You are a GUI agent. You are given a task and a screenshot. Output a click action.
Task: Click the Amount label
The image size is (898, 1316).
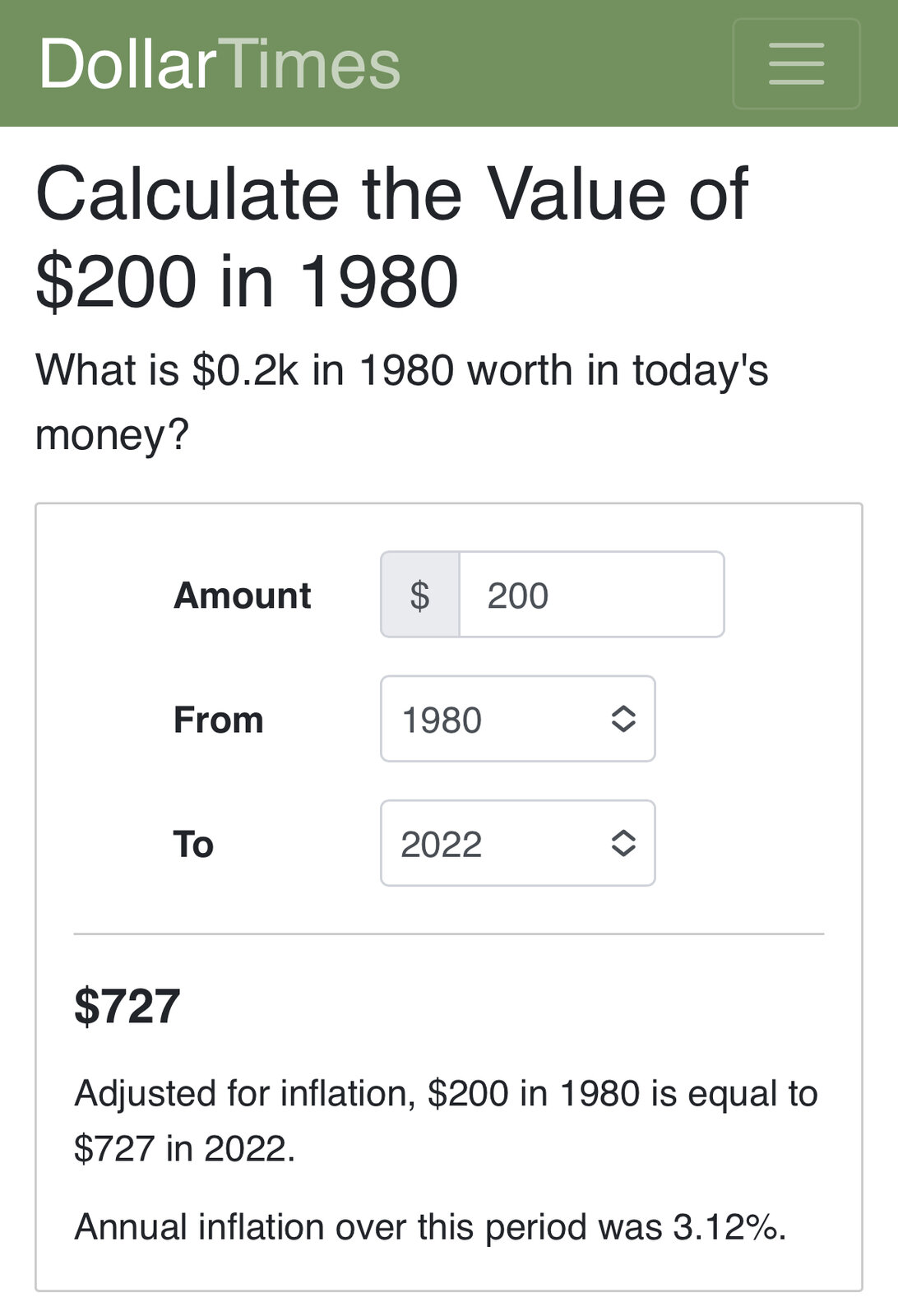[243, 595]
